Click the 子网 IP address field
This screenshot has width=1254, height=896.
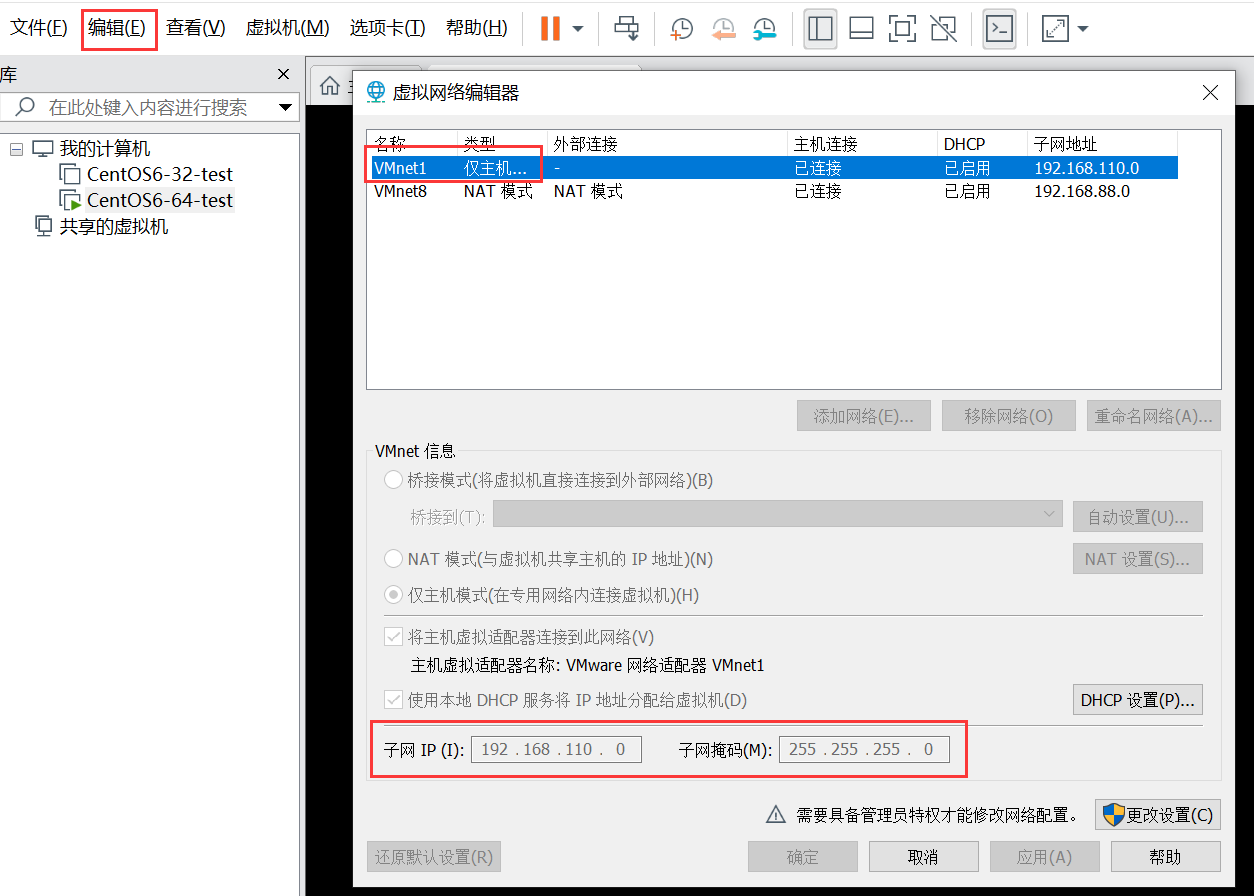click(556, 749)
